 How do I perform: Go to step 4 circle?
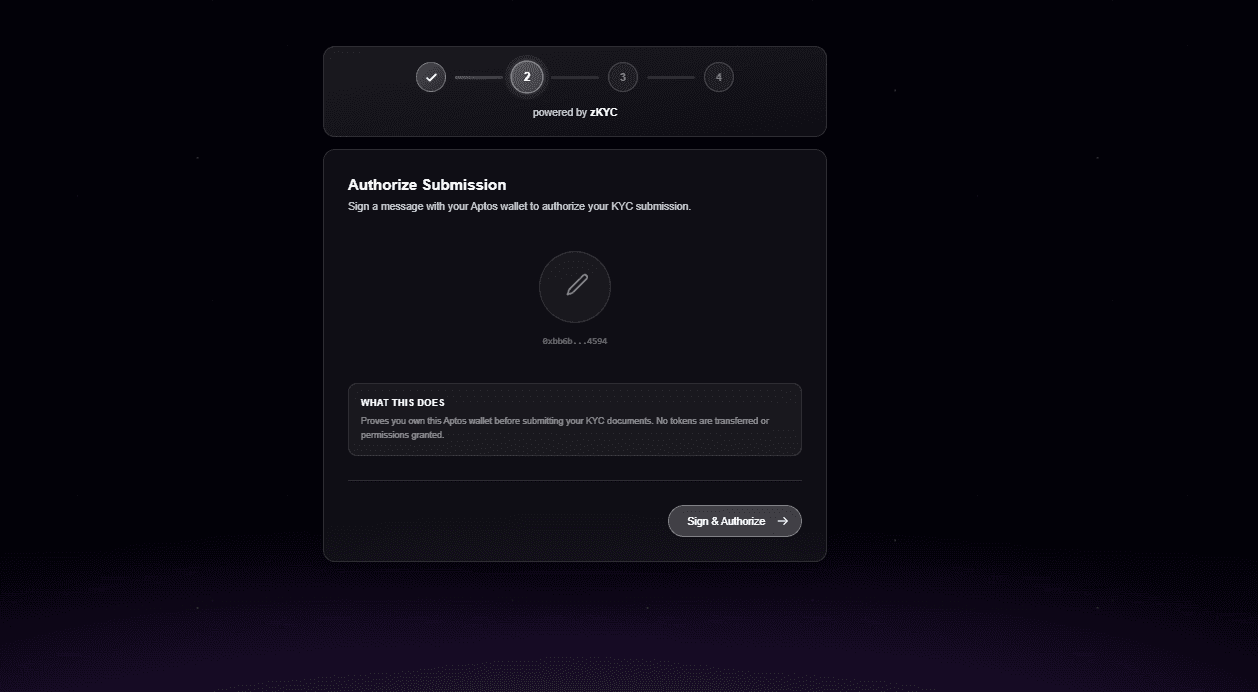click(x=718, y=77)
